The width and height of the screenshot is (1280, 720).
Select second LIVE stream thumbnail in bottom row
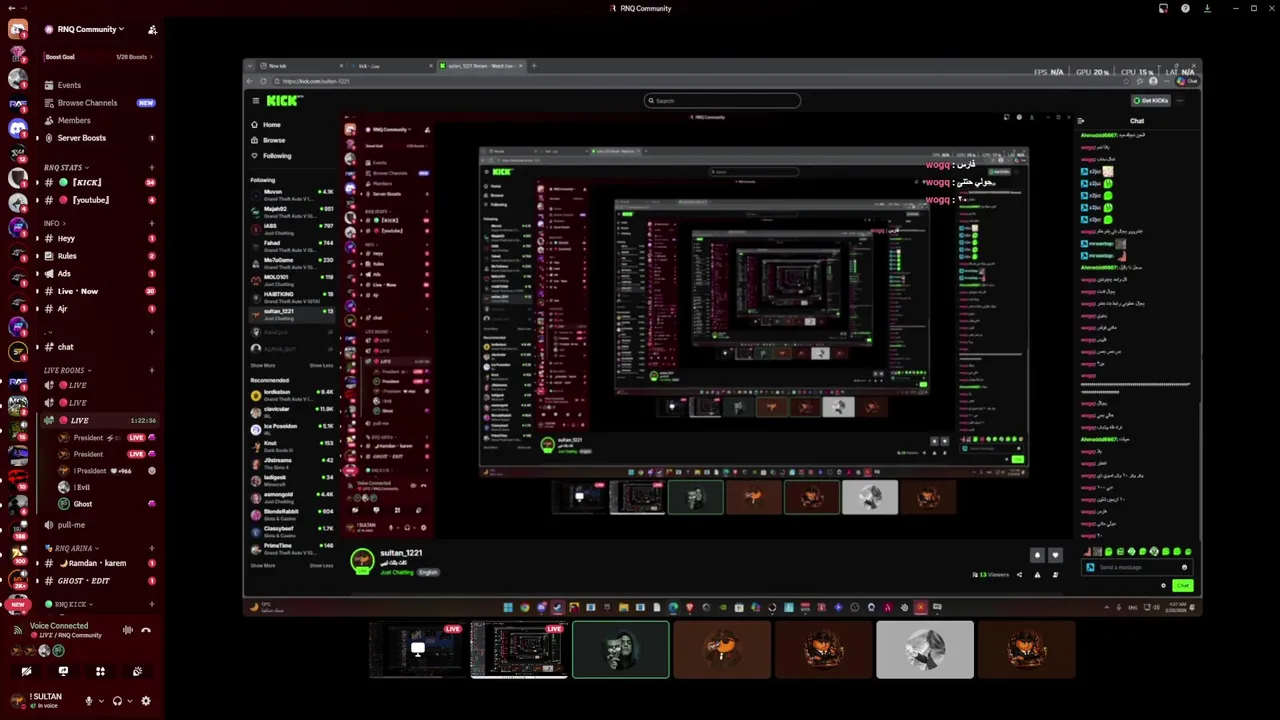pyautogui.click(x=519, y=650)
